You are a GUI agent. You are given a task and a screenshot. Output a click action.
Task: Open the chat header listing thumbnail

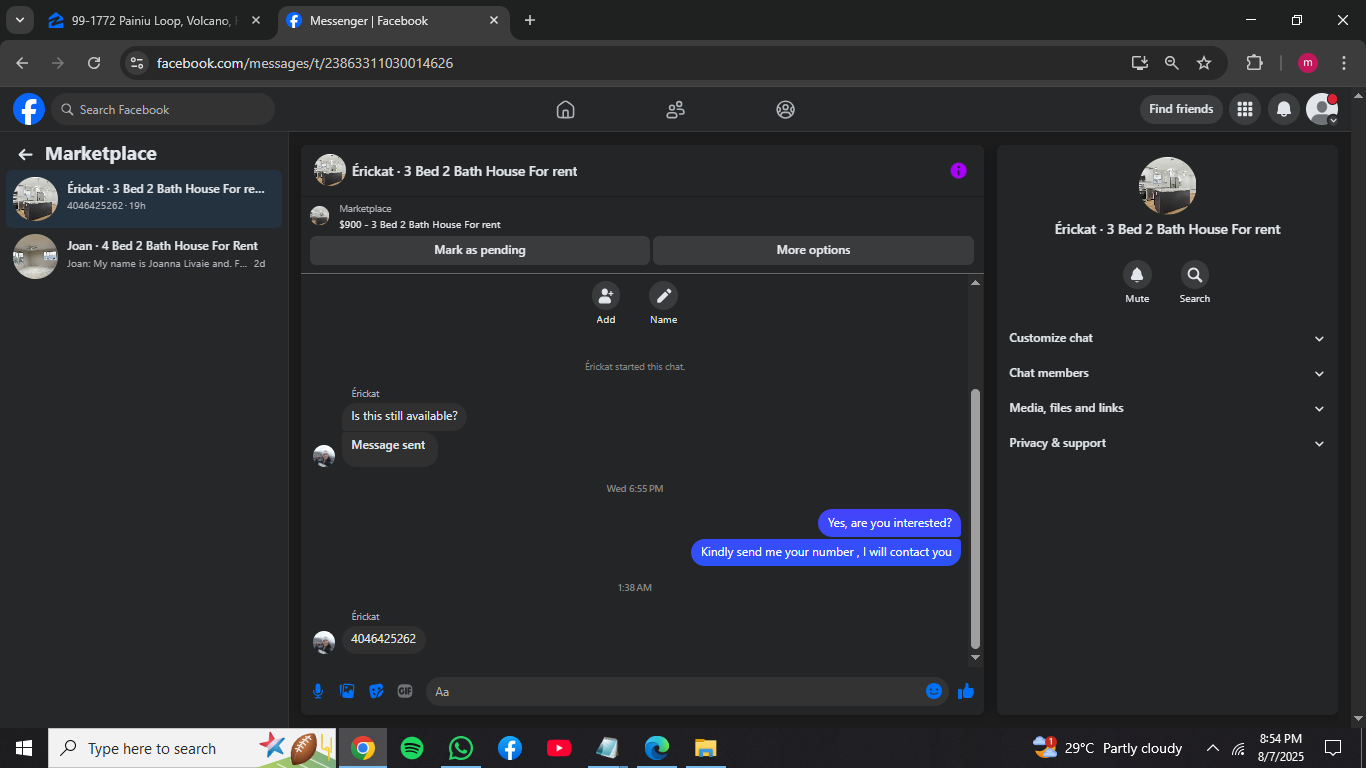pos(330,170)
